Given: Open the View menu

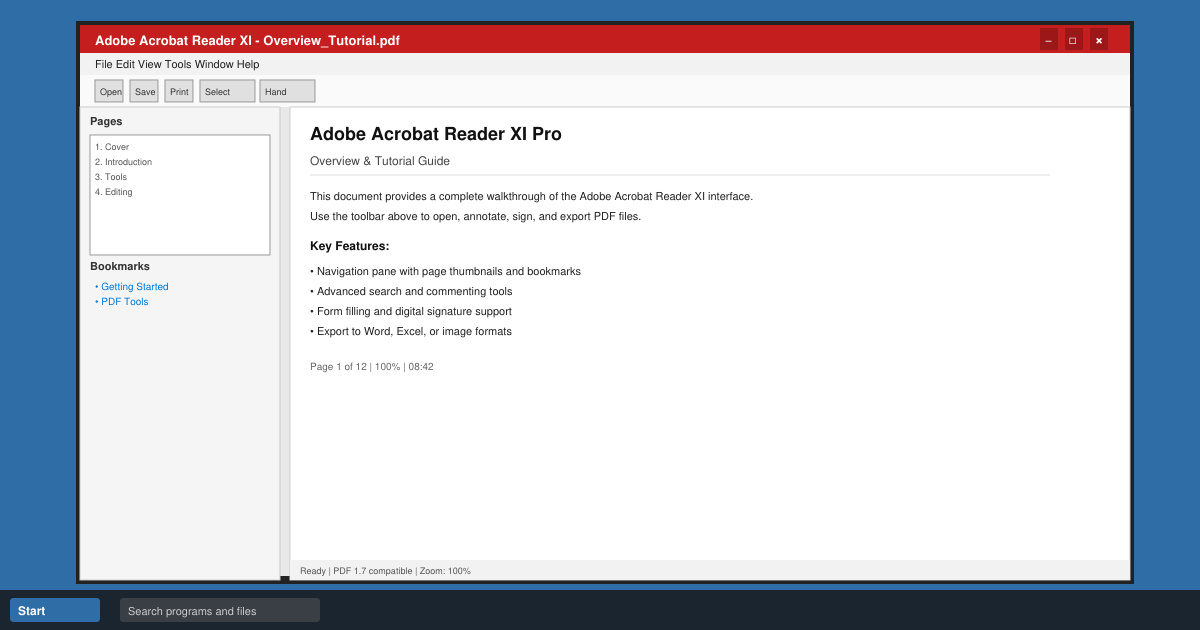Looking at the screenshot, I should click(x=149, y=64).
